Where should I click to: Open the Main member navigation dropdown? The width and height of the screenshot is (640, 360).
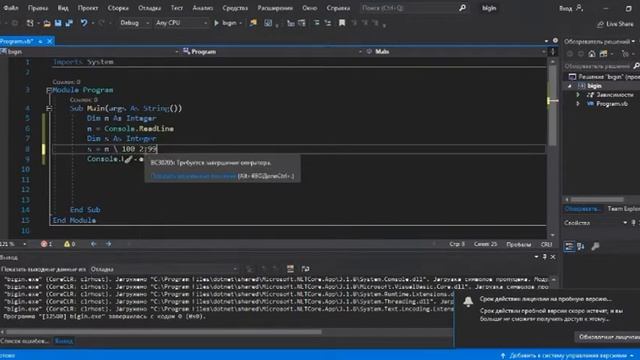tap(455, 51)
